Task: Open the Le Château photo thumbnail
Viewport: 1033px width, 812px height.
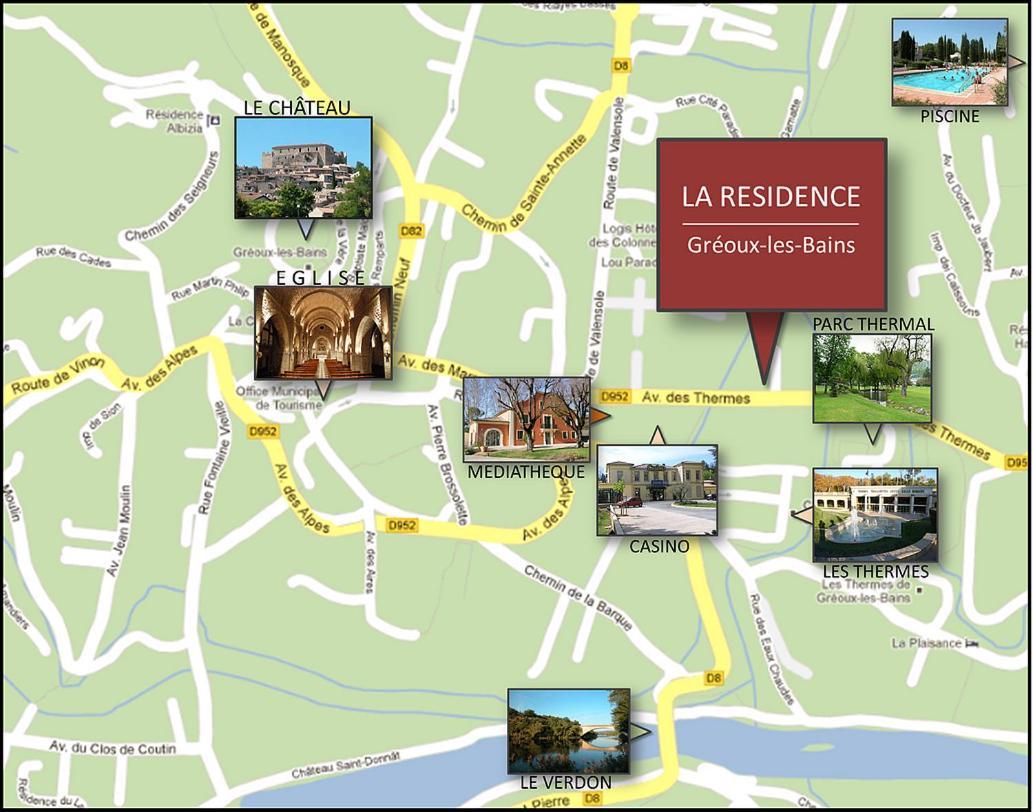Action: tap(303, 167)
